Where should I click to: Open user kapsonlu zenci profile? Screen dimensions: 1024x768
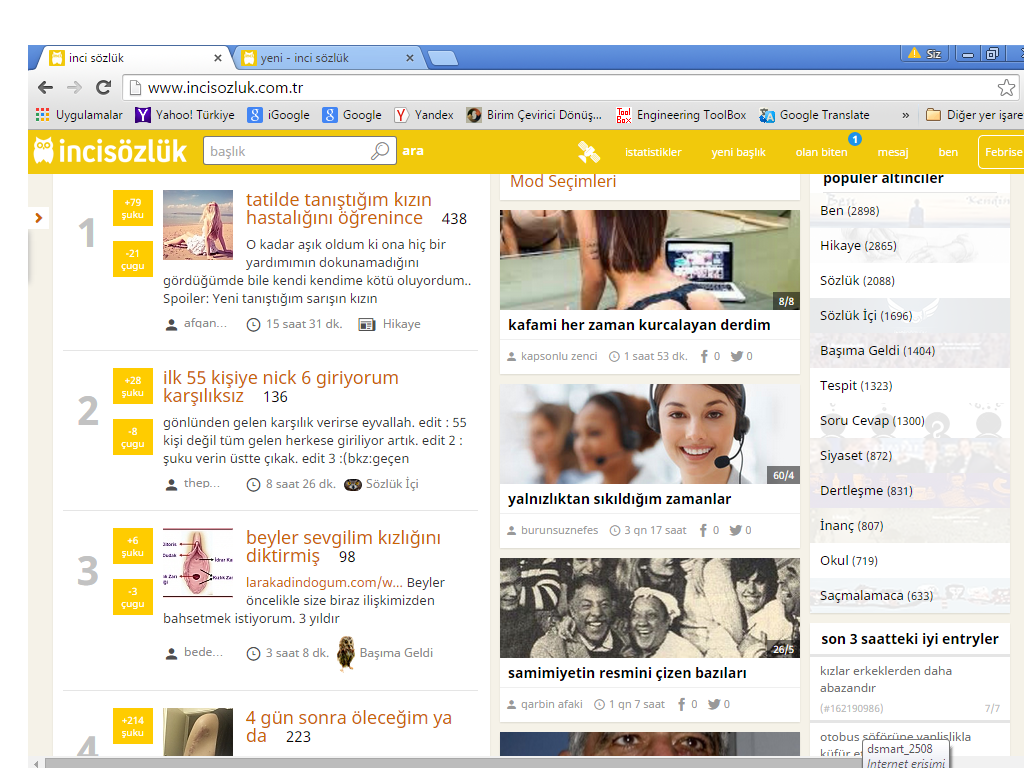click(x=559, y=356)
